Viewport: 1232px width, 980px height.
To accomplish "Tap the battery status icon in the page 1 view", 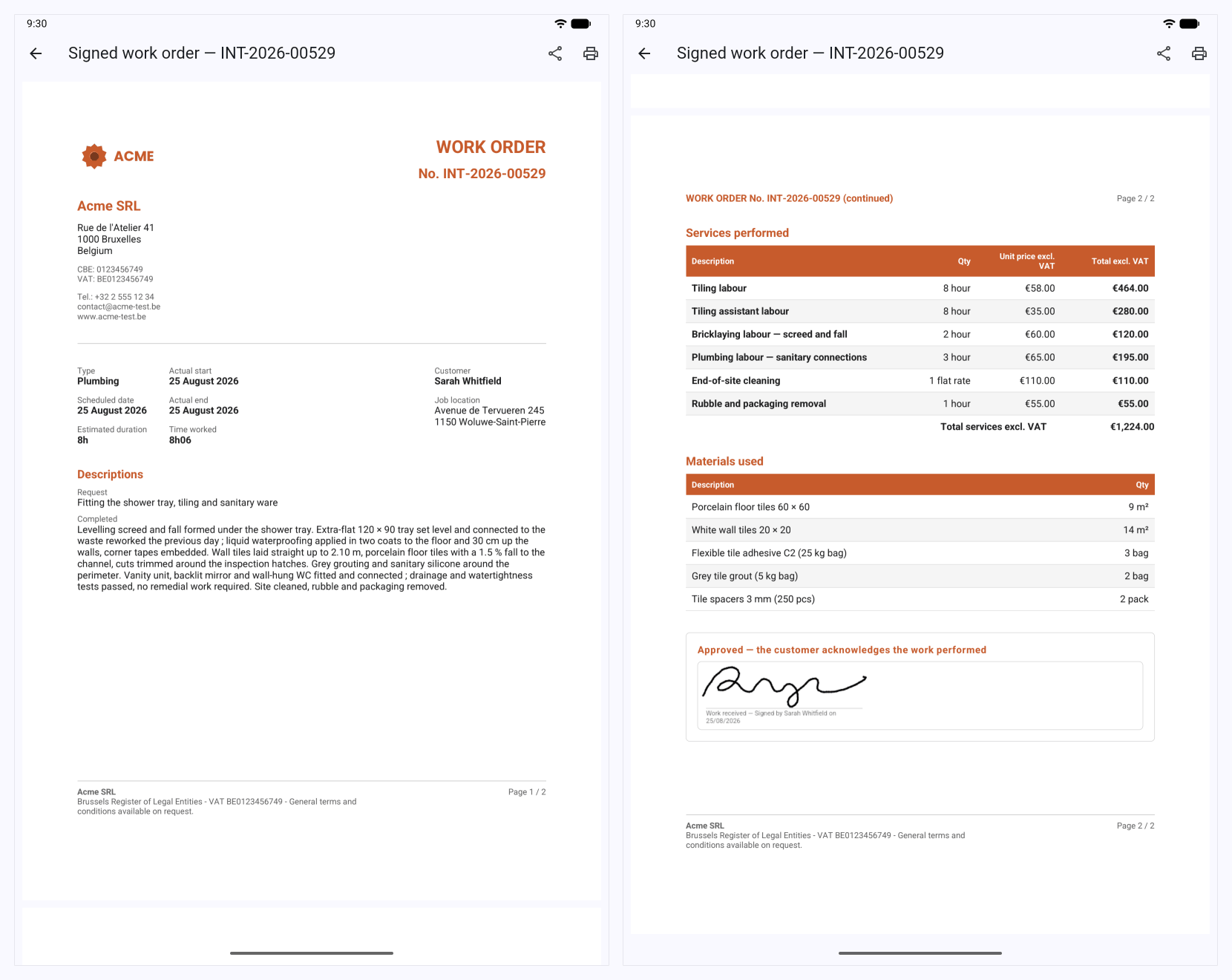I will [581, 24].
